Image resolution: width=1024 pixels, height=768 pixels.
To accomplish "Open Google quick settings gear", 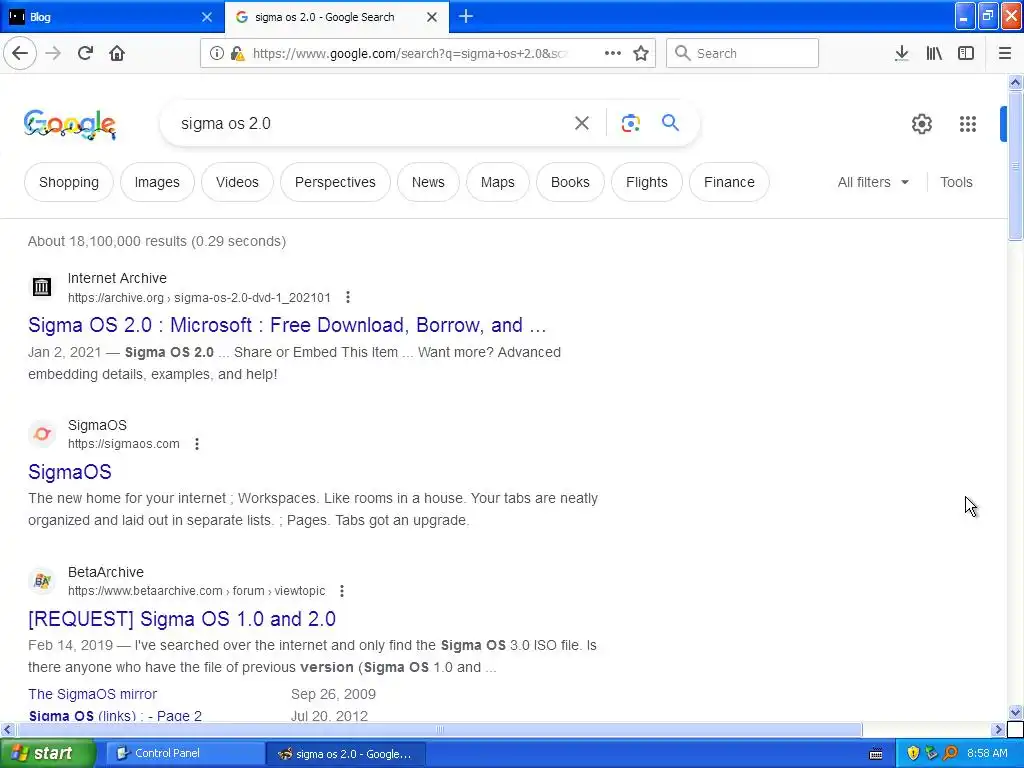I will [x=921, y=123].
